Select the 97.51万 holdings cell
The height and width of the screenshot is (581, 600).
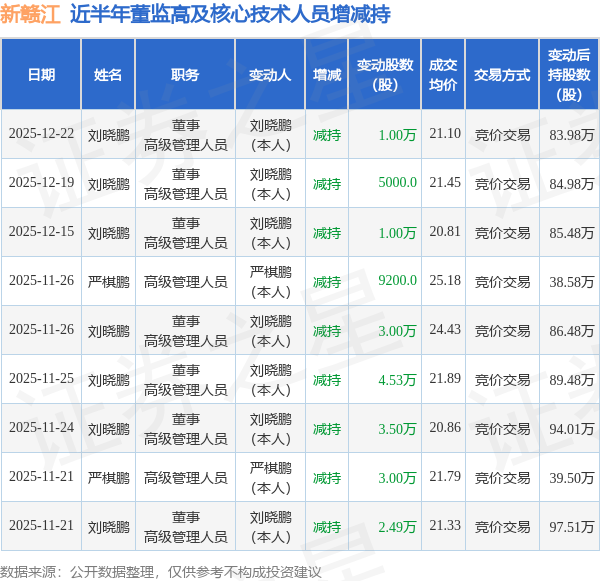click(572, 527)
